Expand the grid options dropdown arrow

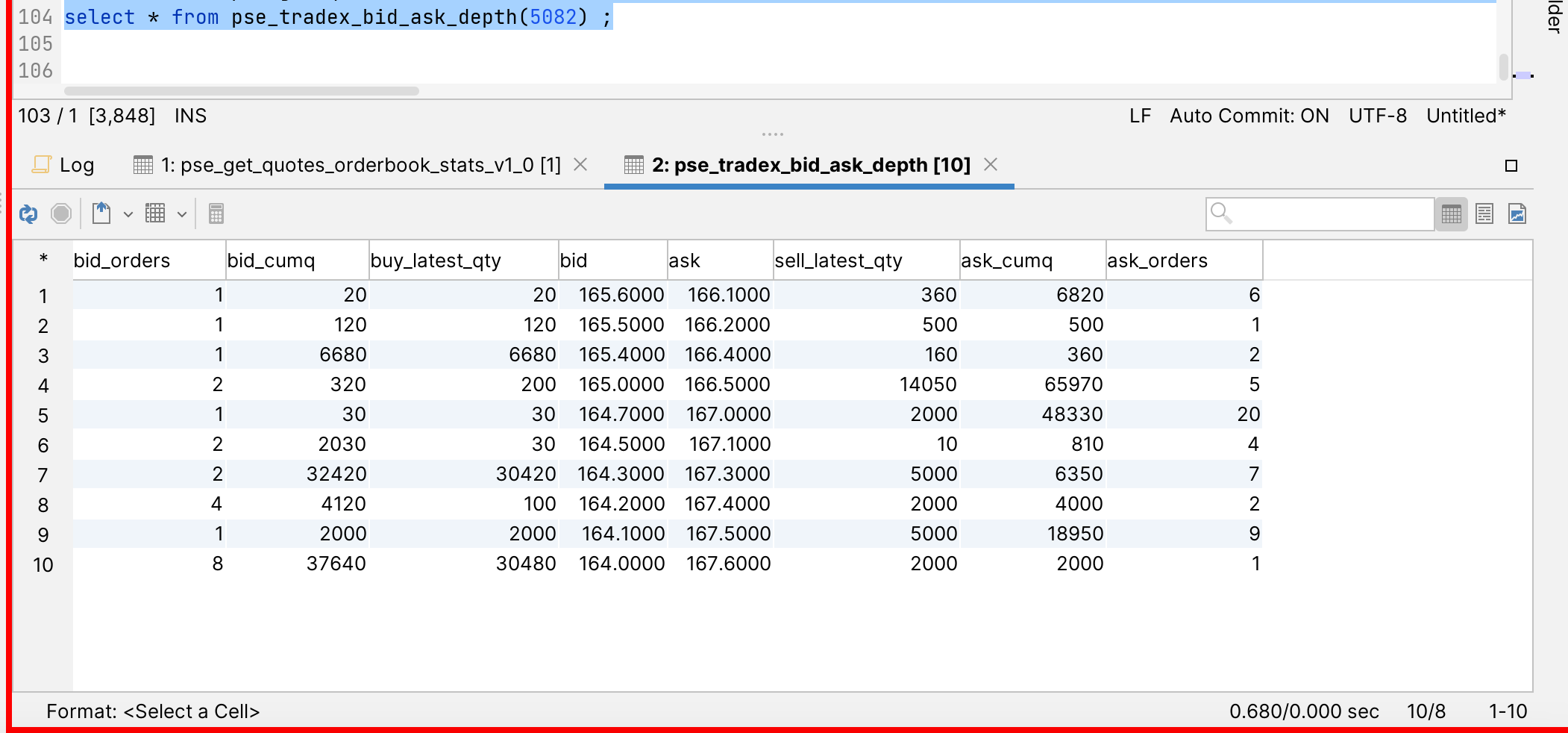click(x=182, y=215)
